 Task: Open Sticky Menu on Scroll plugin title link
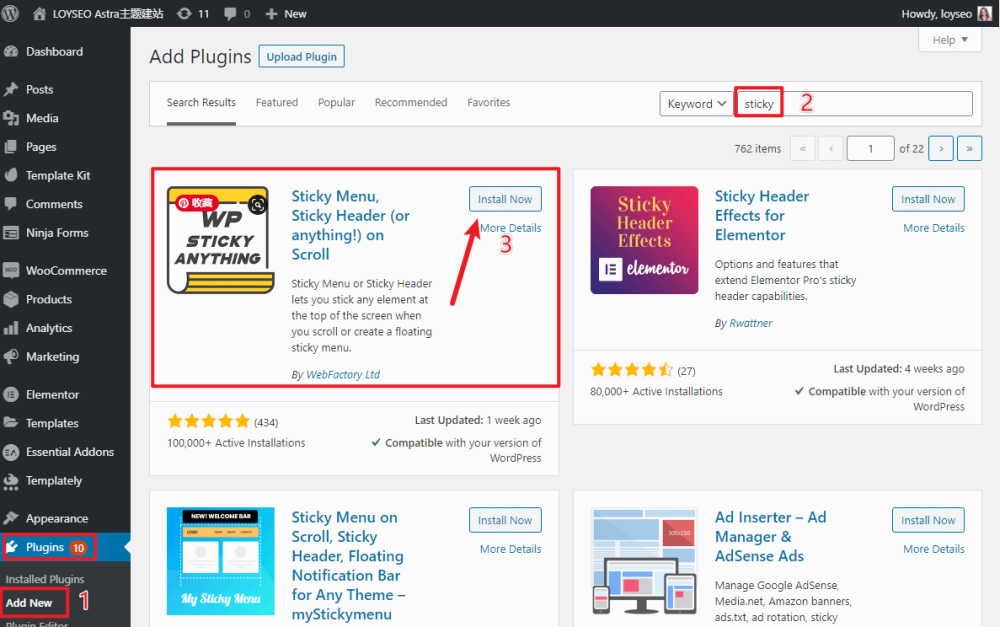pos(348,565)
